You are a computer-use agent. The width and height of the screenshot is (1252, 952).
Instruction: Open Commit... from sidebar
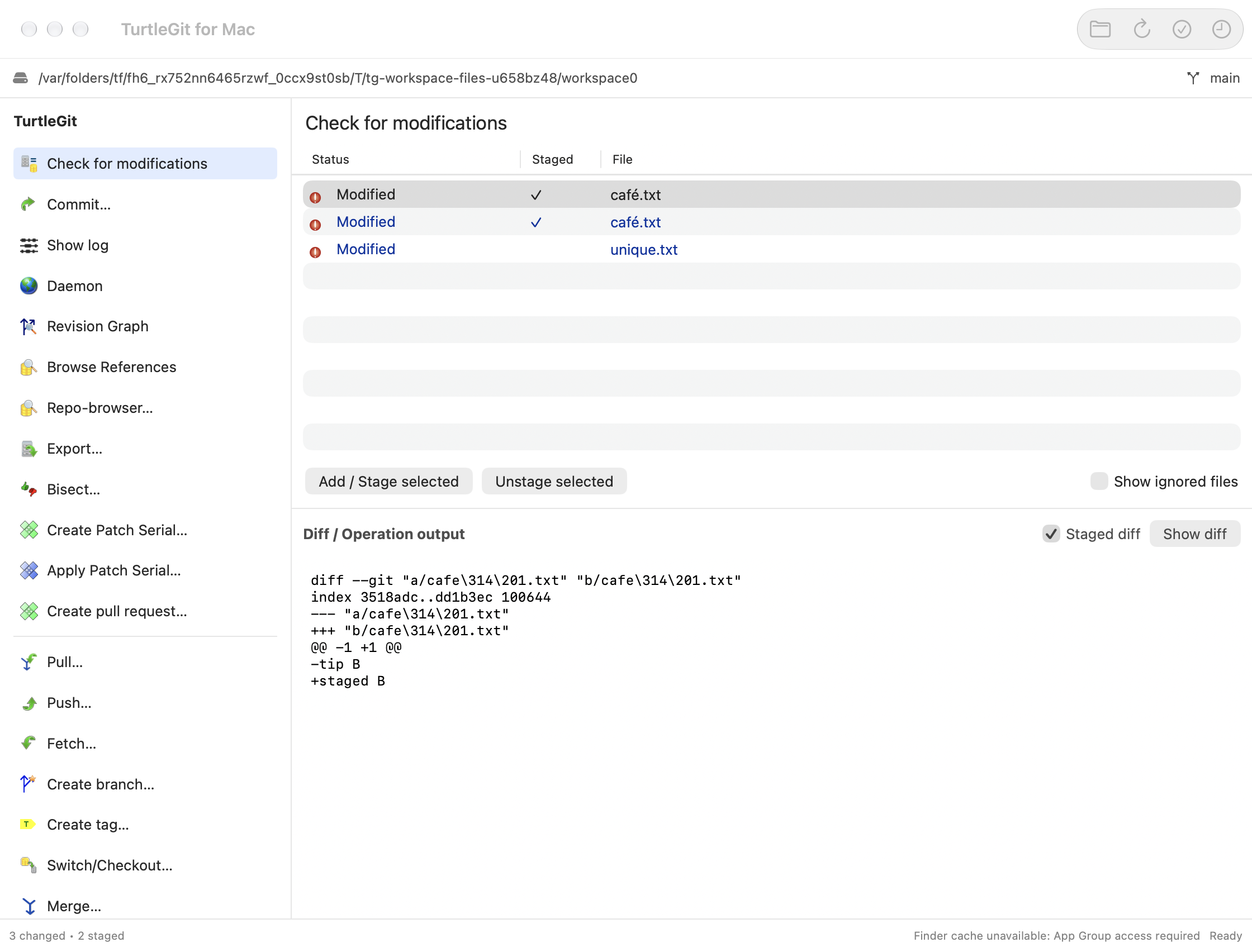[x=145, y=204]
